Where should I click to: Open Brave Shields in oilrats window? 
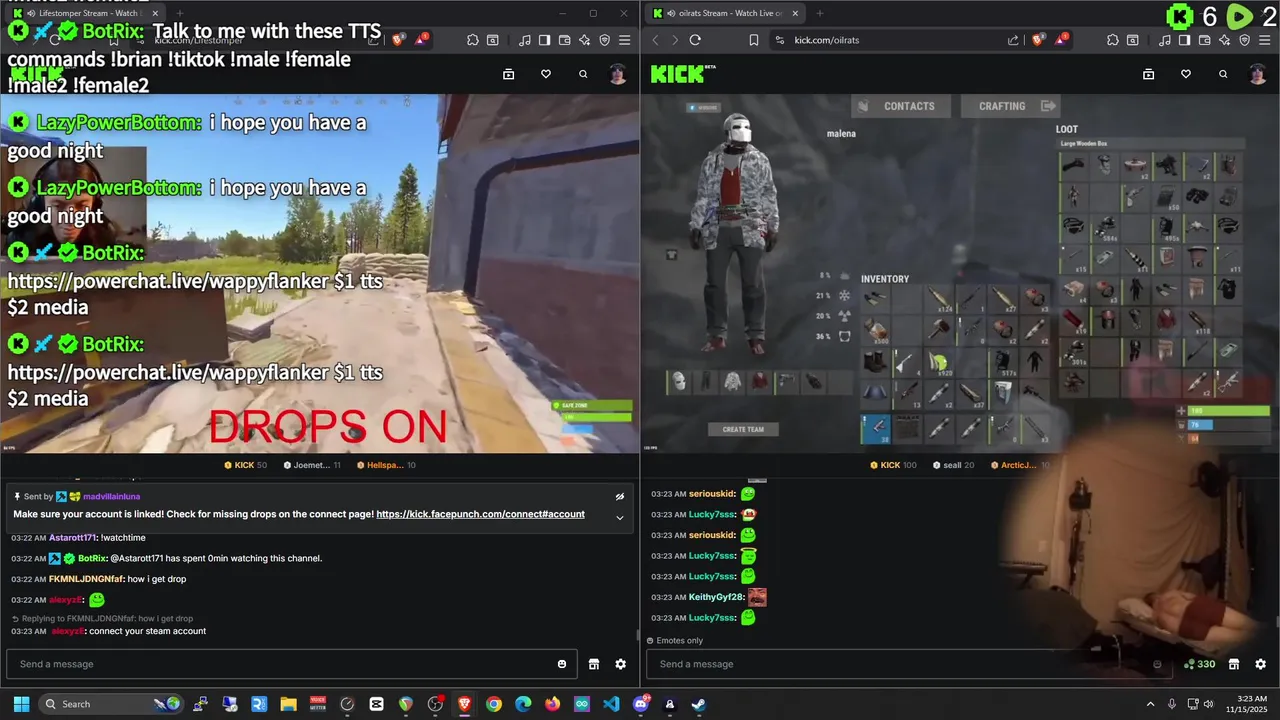tap(1037, 40)
